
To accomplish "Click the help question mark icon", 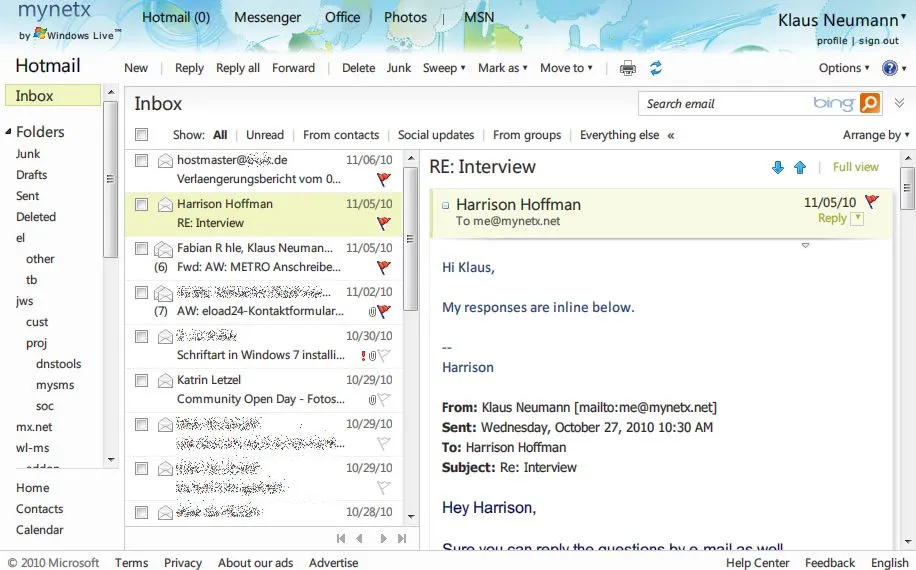I will point(889,68).
